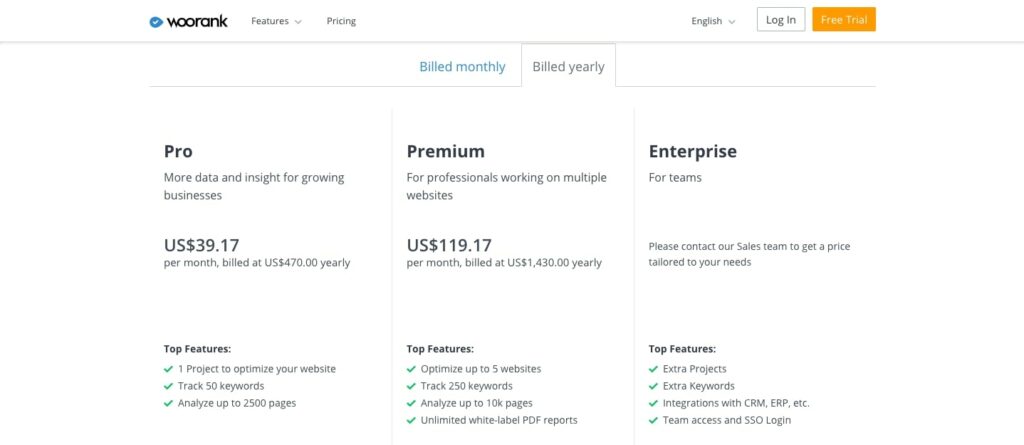The image size is (1024, 445).
Task: Select the Billed yearly tab
Action: click(x=568, y=66)
